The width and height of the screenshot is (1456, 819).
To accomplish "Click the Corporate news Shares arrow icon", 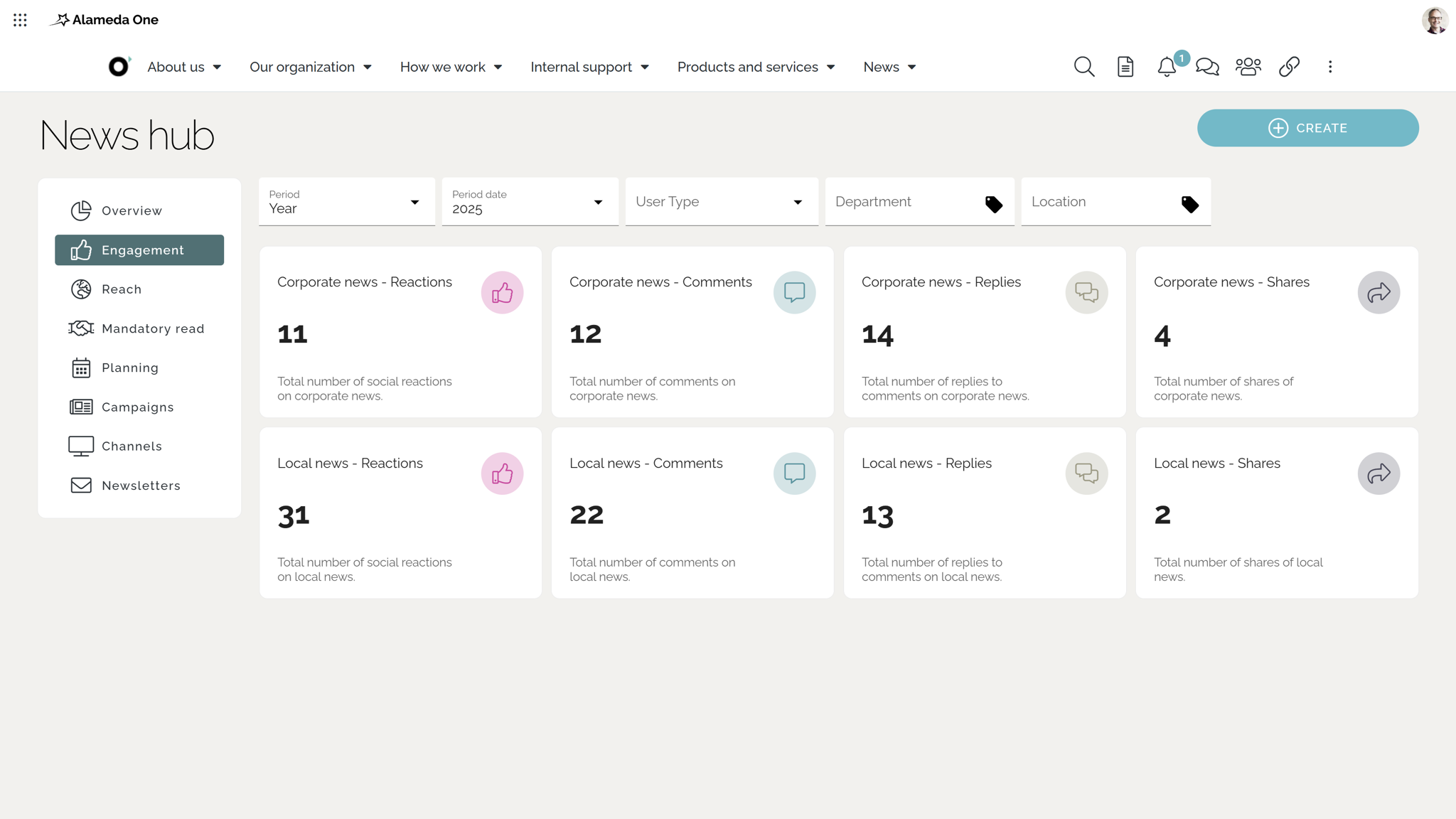I will click(x=1379, y=292).
